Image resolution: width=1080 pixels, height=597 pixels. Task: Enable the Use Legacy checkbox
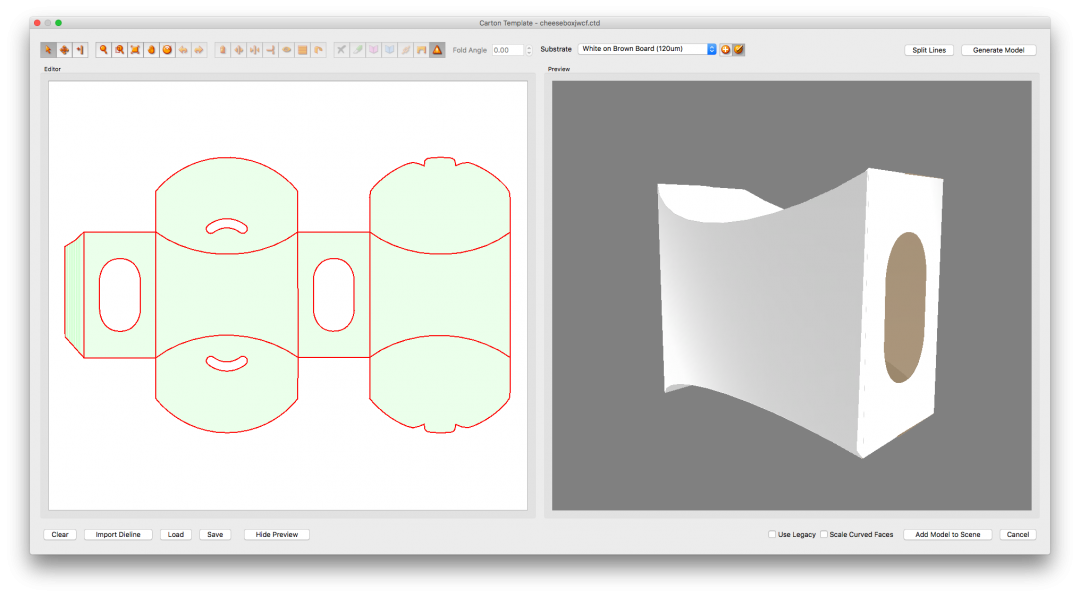coord(770,534)
